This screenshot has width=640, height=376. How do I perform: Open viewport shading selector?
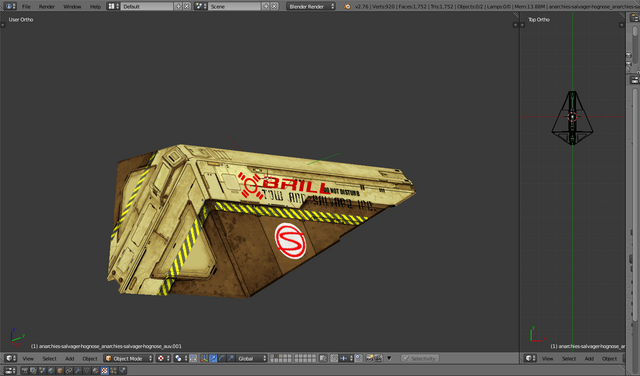[163, 358]
